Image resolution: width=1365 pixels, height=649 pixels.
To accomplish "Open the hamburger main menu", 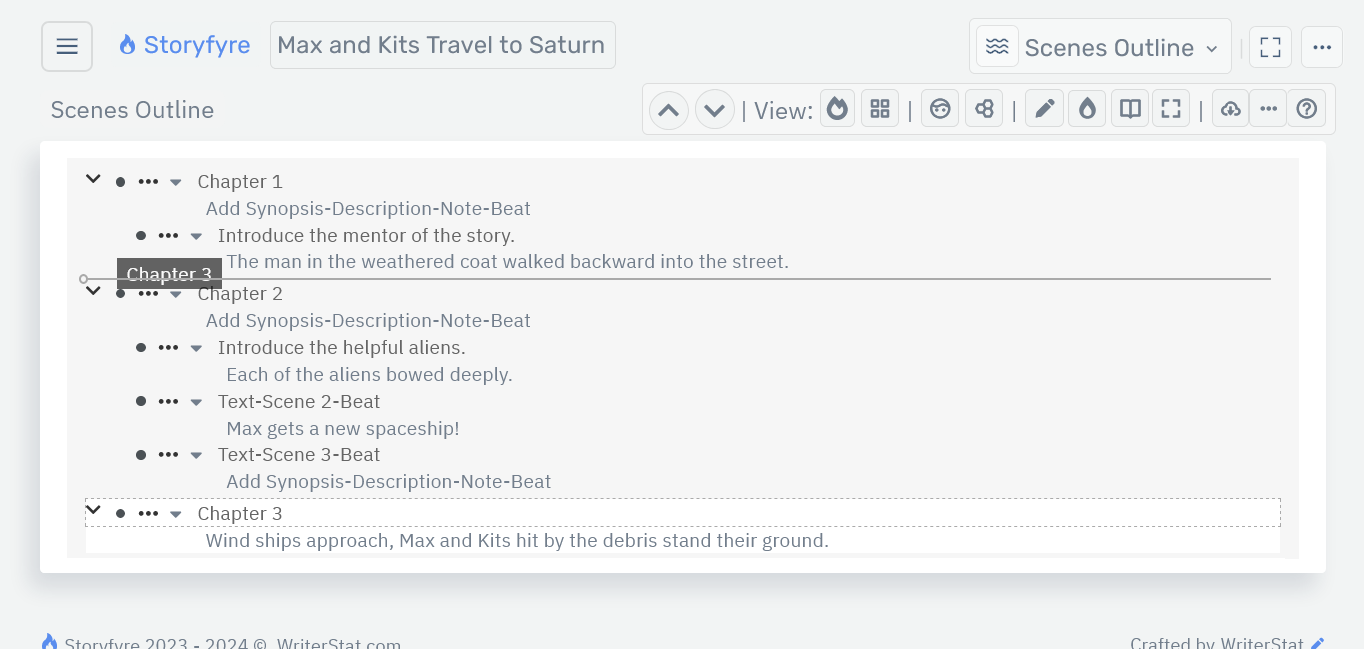I will point(67,47).
